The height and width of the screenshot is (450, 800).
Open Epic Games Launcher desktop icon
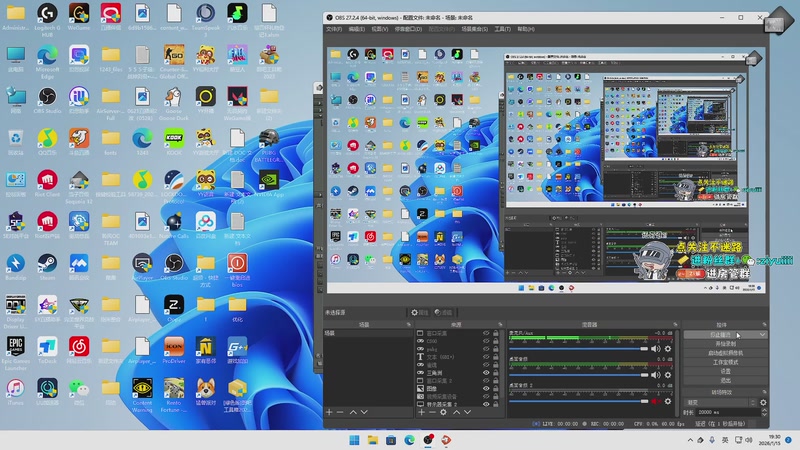click(x=16, y=347)
